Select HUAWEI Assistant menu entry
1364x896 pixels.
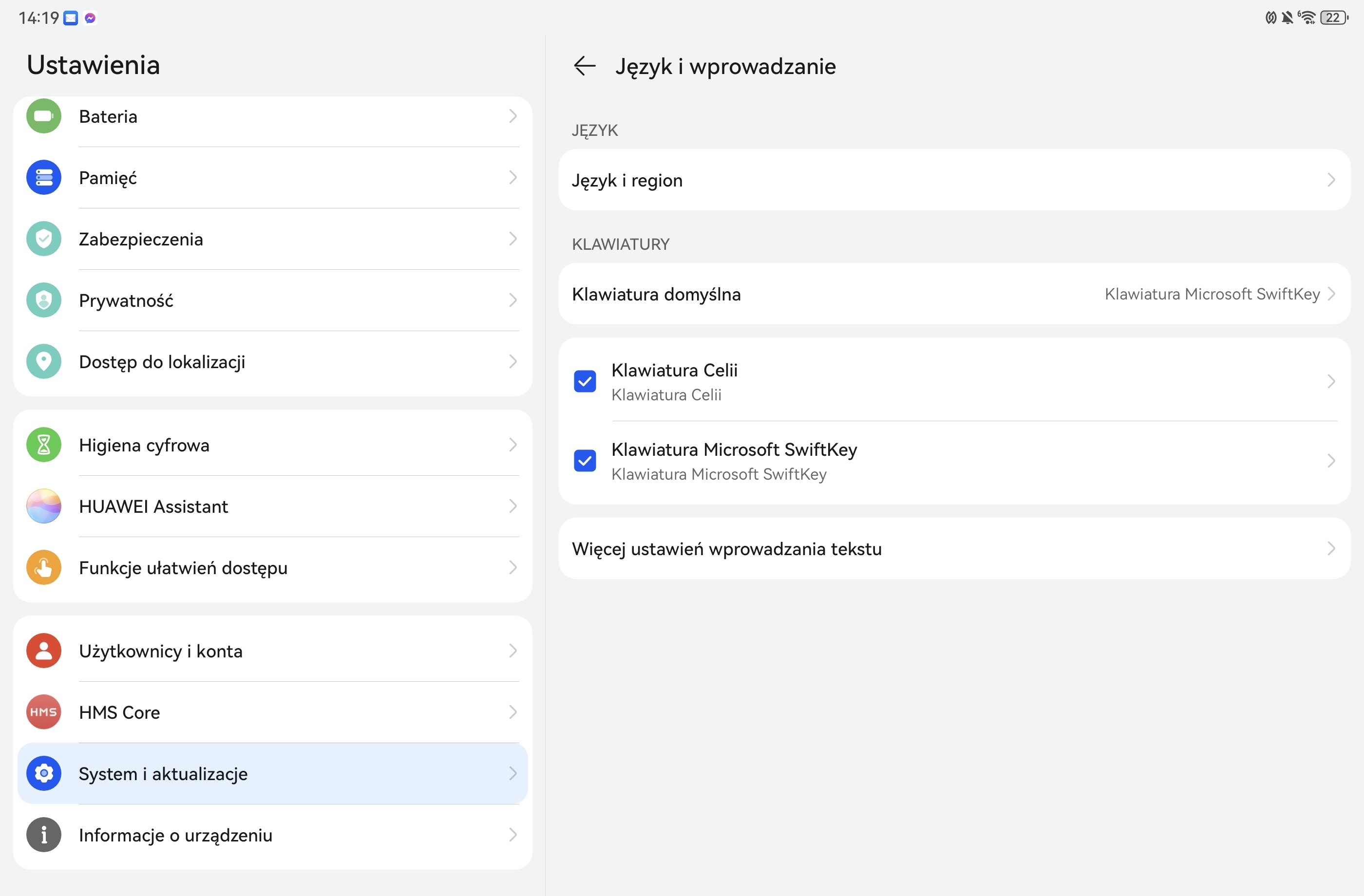tap(272, 506)
